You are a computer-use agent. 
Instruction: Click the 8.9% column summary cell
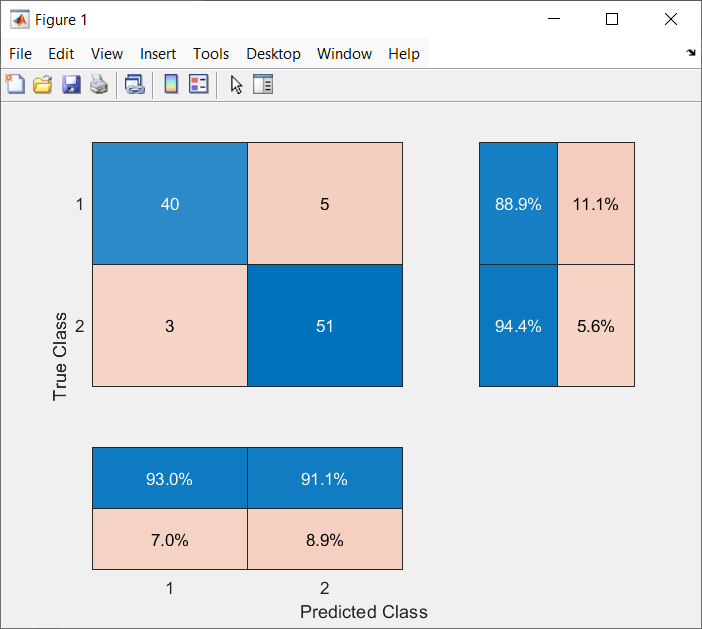325,539
